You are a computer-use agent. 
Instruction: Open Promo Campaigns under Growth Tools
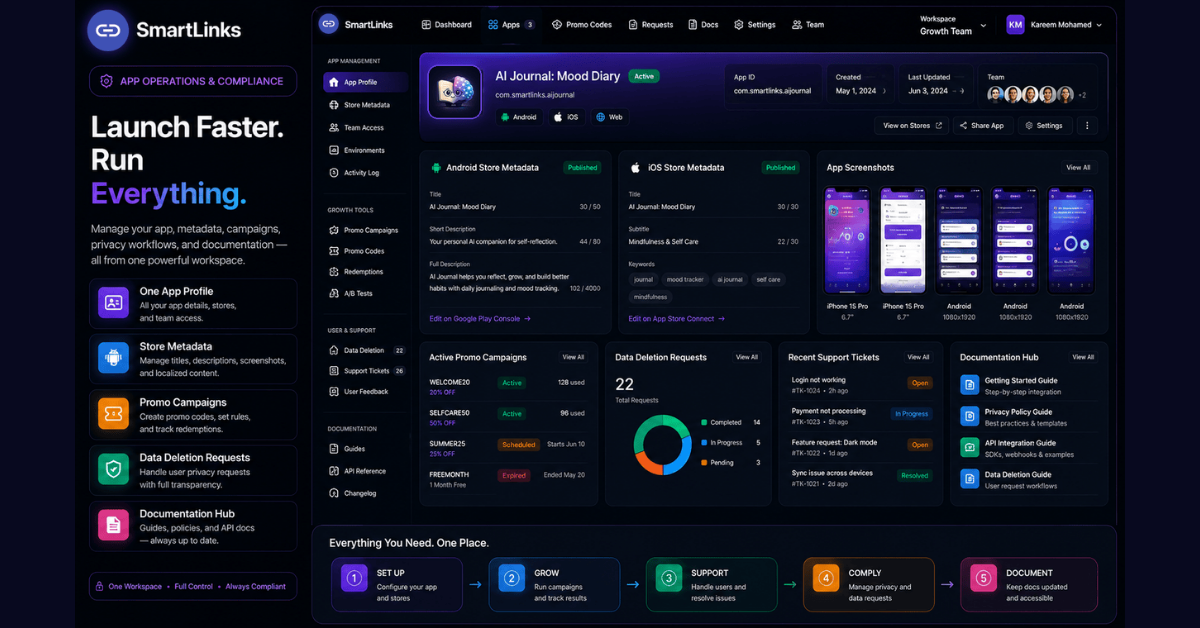point(365,230)
